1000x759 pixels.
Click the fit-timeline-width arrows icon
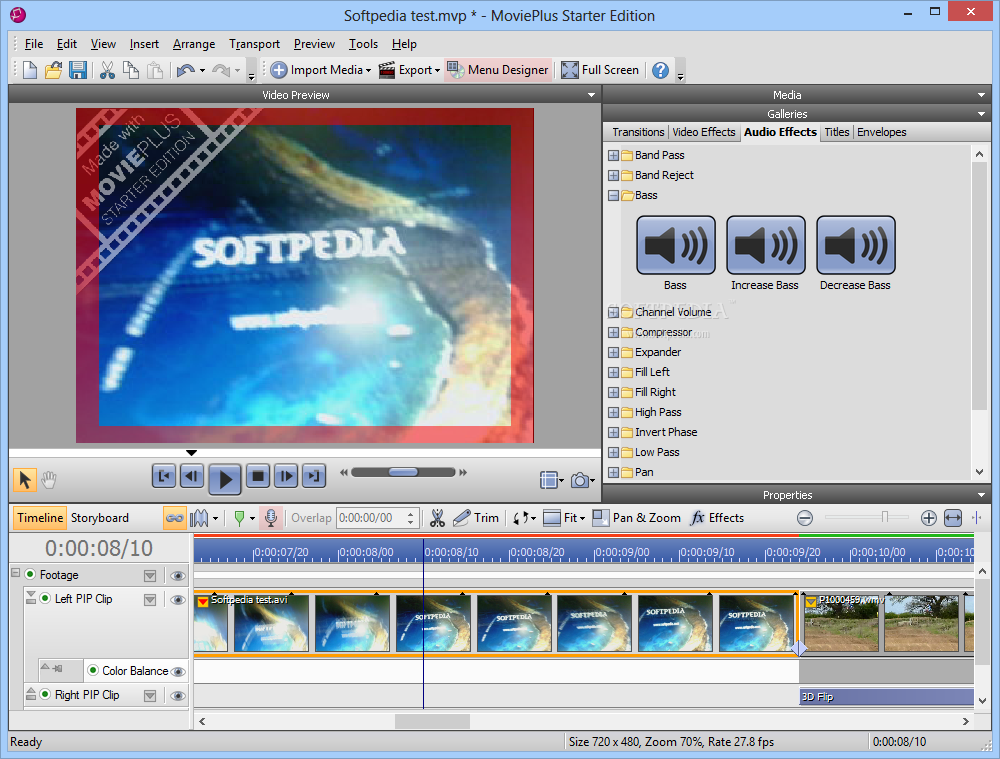pyautogui.click(x=953, y=518)
